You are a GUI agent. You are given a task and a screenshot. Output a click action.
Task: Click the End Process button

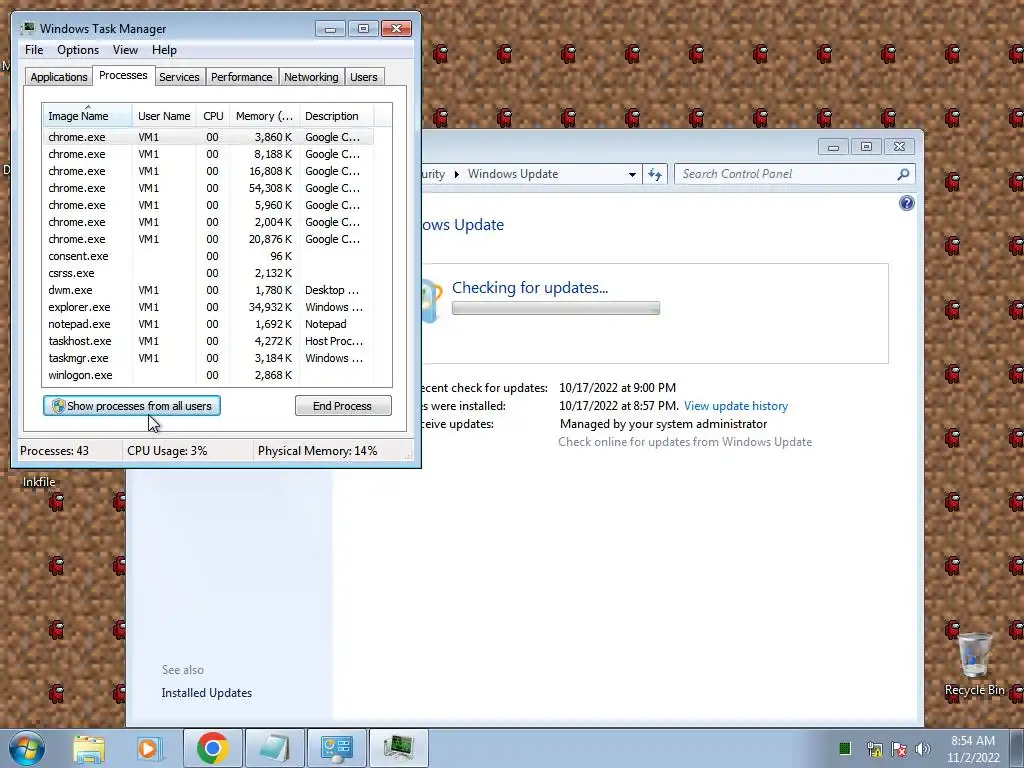343,406
